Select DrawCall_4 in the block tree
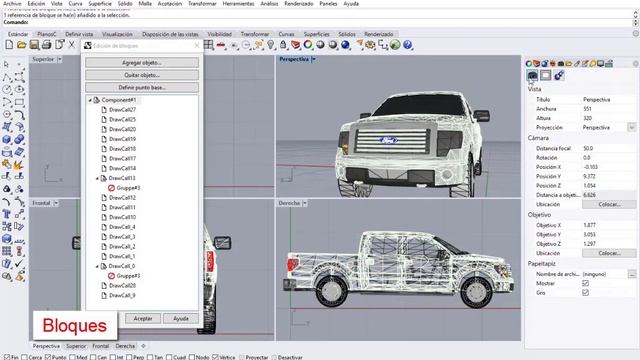The width and height of the screenshot is (640, 360). click(x=122, y=227)
